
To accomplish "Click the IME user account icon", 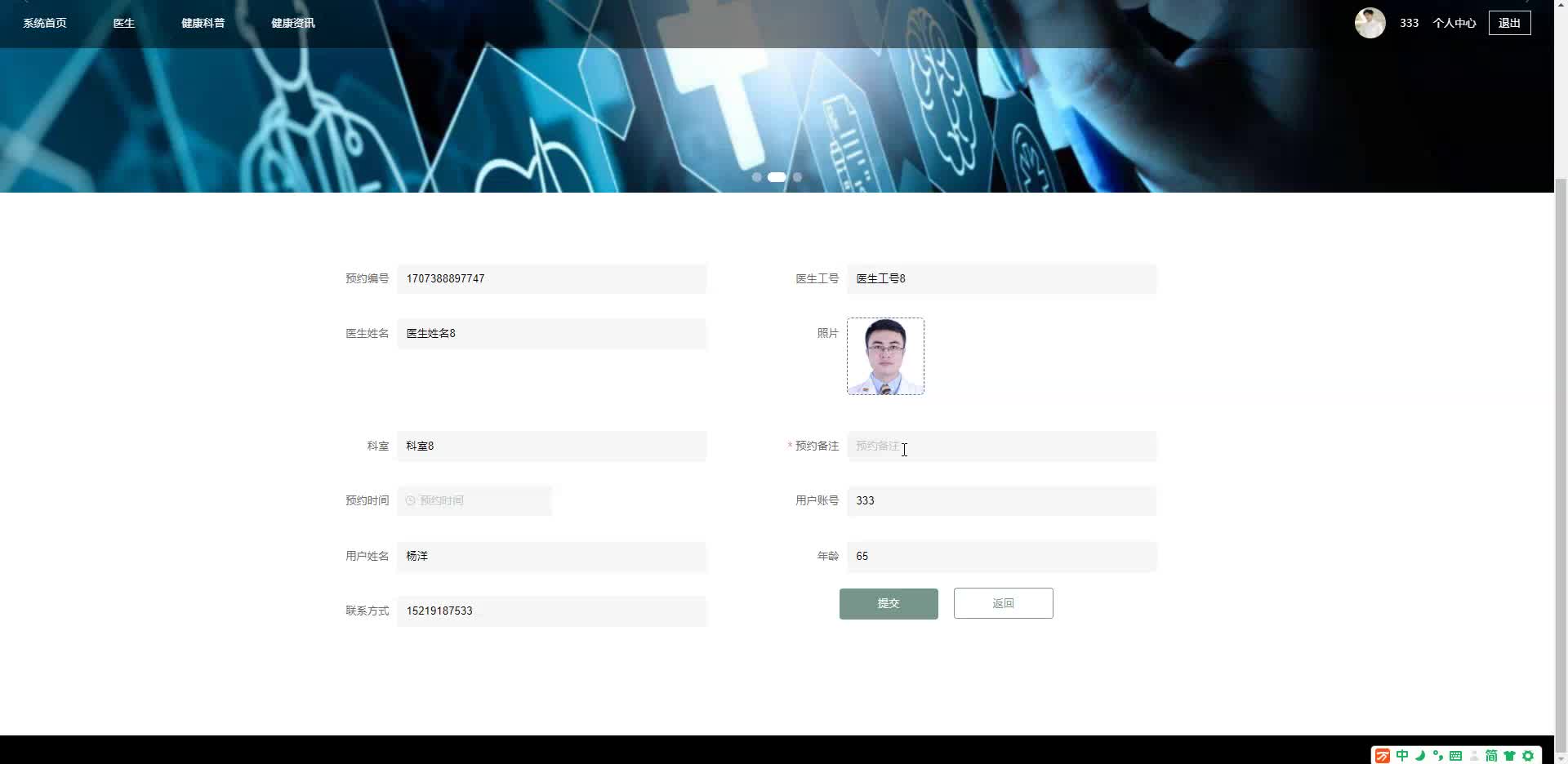I will tap(1474, 756).
